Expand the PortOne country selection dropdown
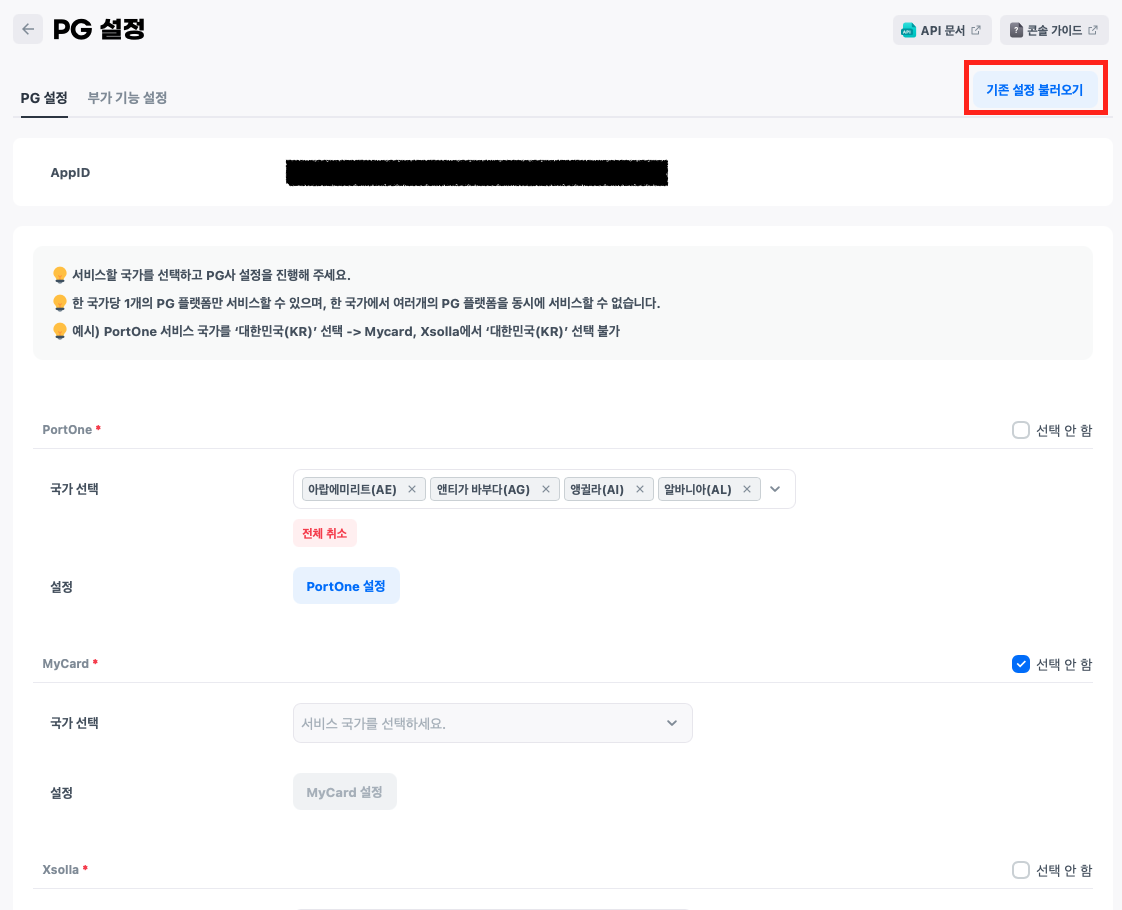1122x910 pixels. (x=775, y=489)
